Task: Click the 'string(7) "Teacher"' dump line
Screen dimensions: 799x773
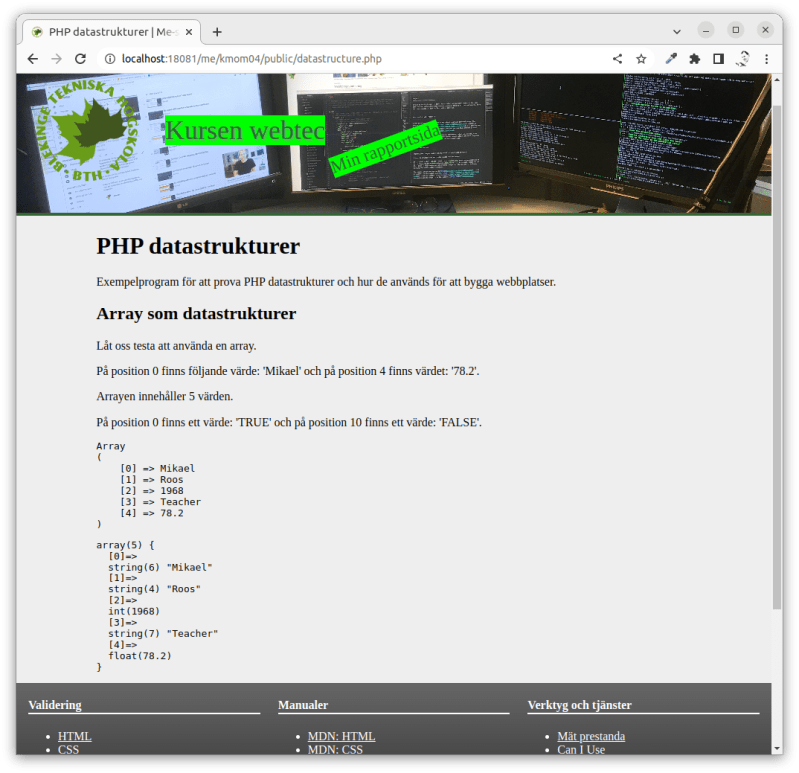Action: [163, 633]
